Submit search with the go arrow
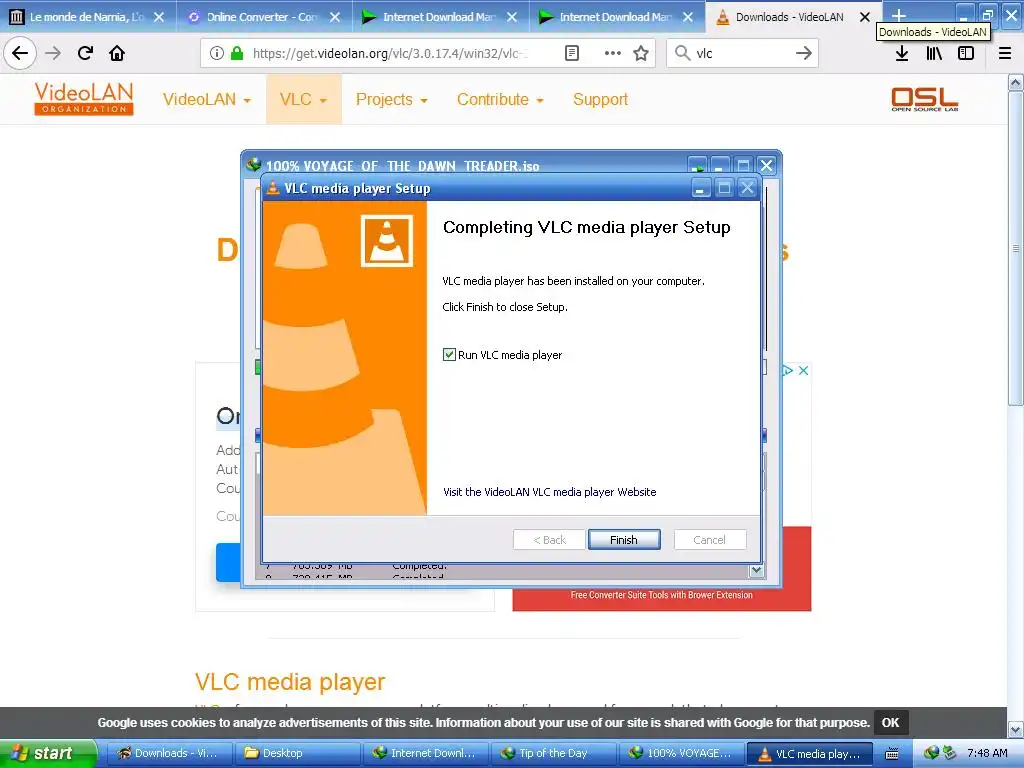Screen dimensions: 1024x768 pyautogui.click(x=804, y=53)
